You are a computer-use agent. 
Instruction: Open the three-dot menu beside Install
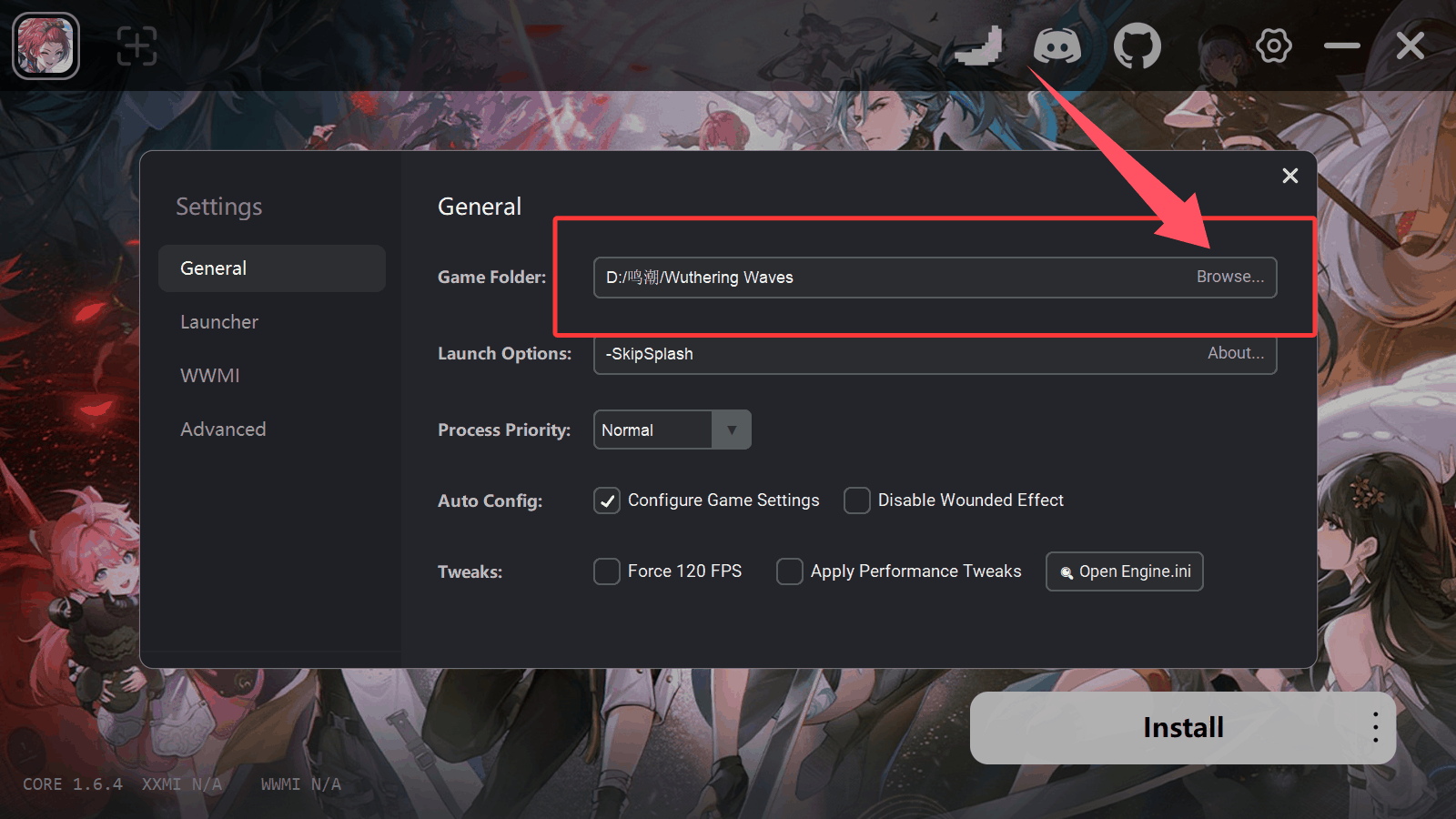pyautogui.click(x=1375, y=727)
